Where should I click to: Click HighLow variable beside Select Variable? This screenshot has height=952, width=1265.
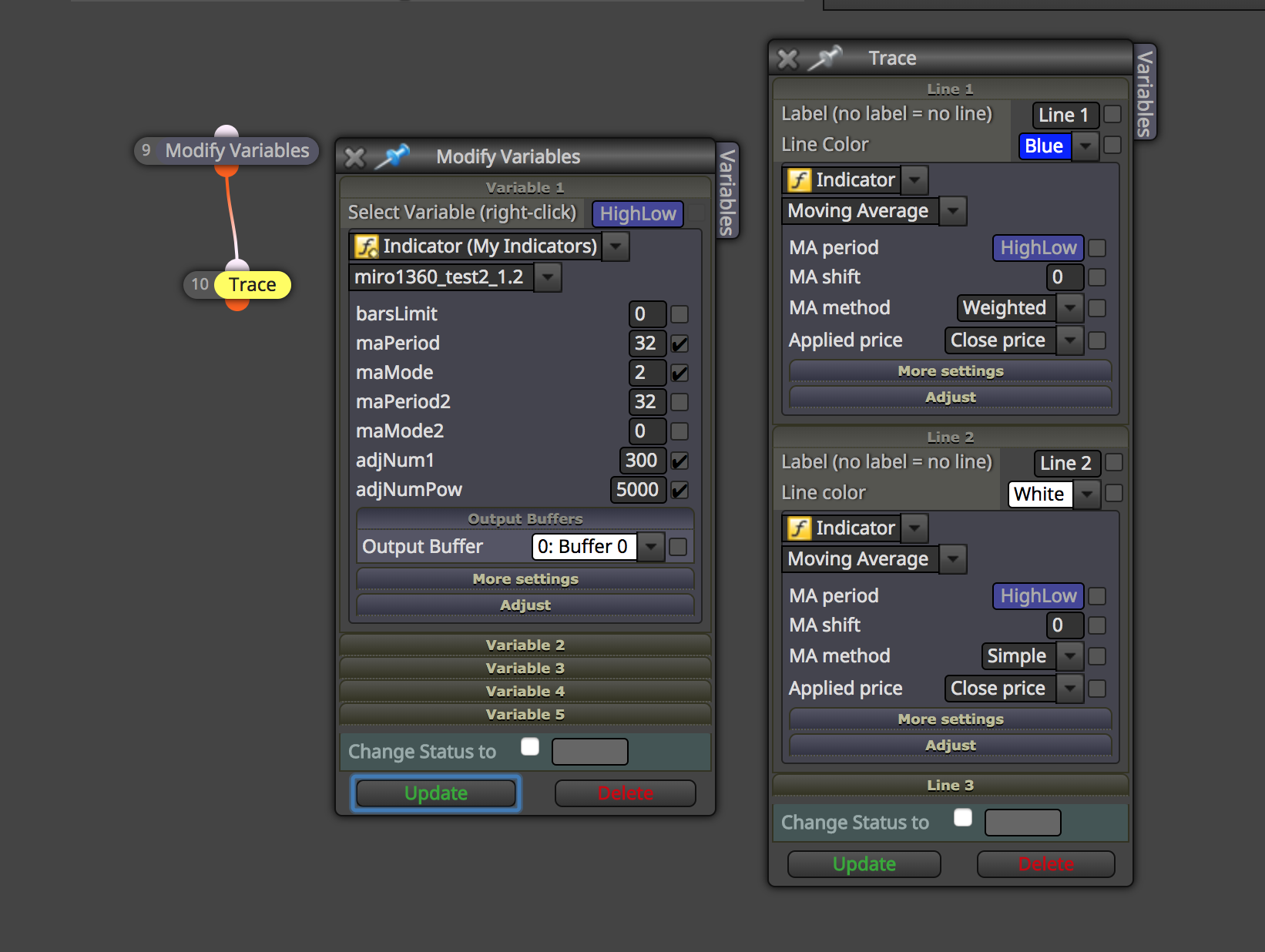(x=638, y=214)
